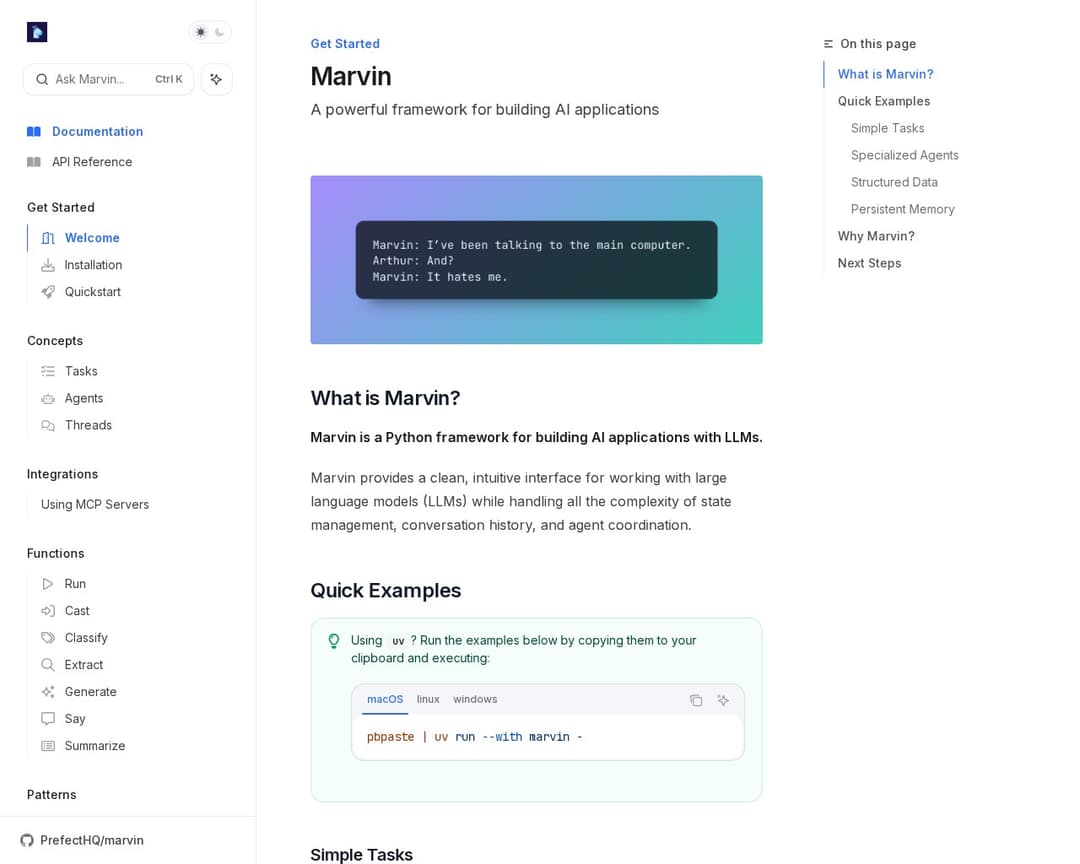Select the macOS code tab
The width and height of the screenshot is (1080, 864).
(x=385, y=699)
